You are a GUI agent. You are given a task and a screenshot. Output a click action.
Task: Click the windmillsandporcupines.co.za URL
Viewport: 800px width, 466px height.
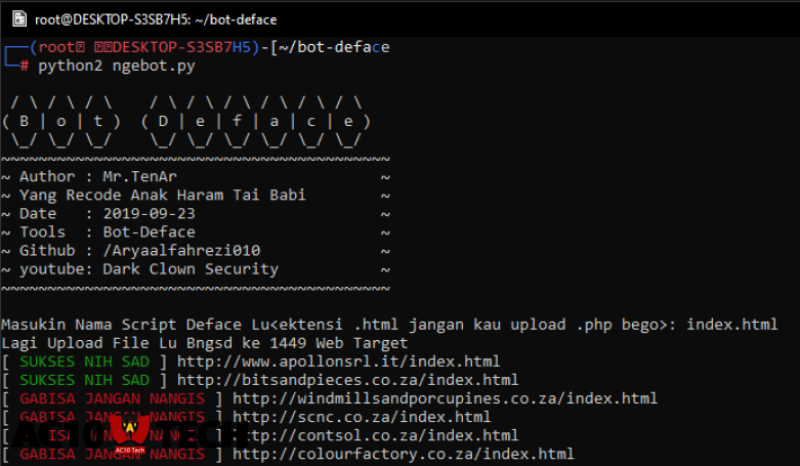pos(444,398)
